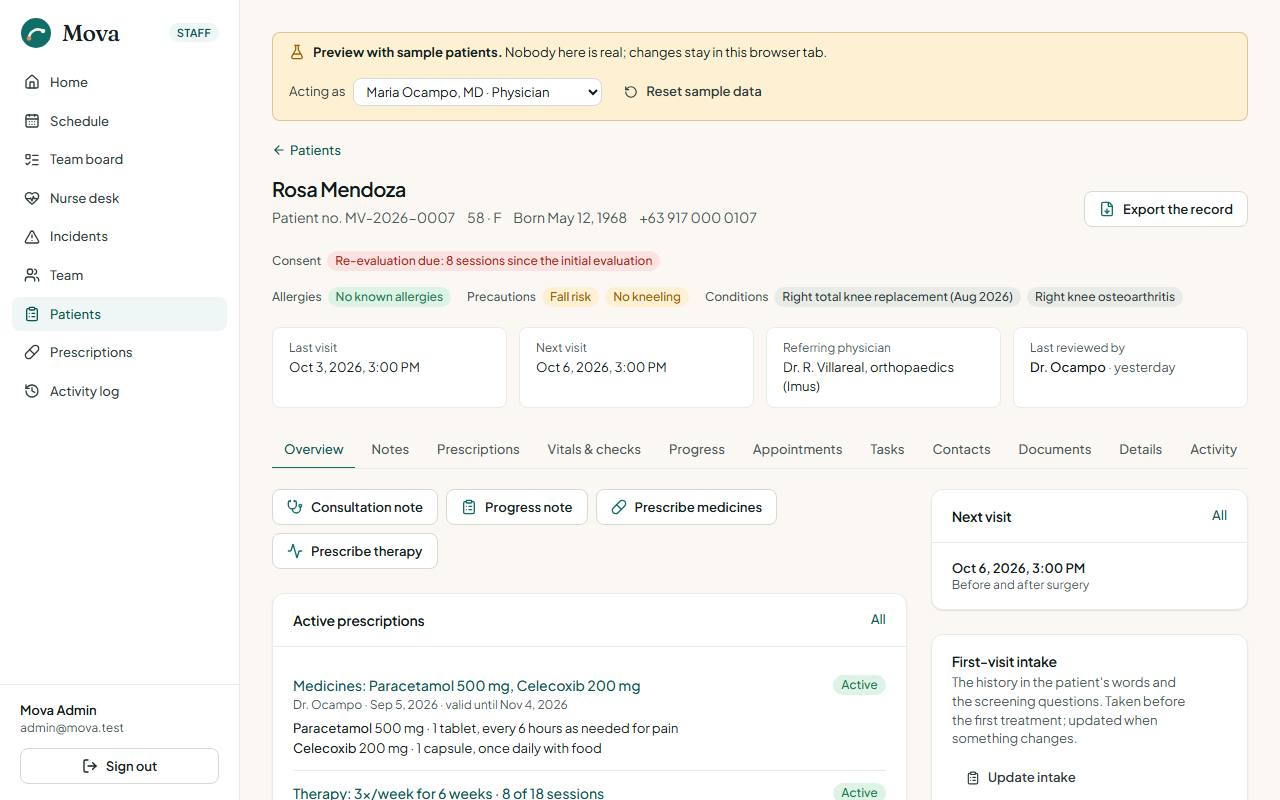Open the Therapy 3×/week for 6 weeks prescription

pos(448,793)
